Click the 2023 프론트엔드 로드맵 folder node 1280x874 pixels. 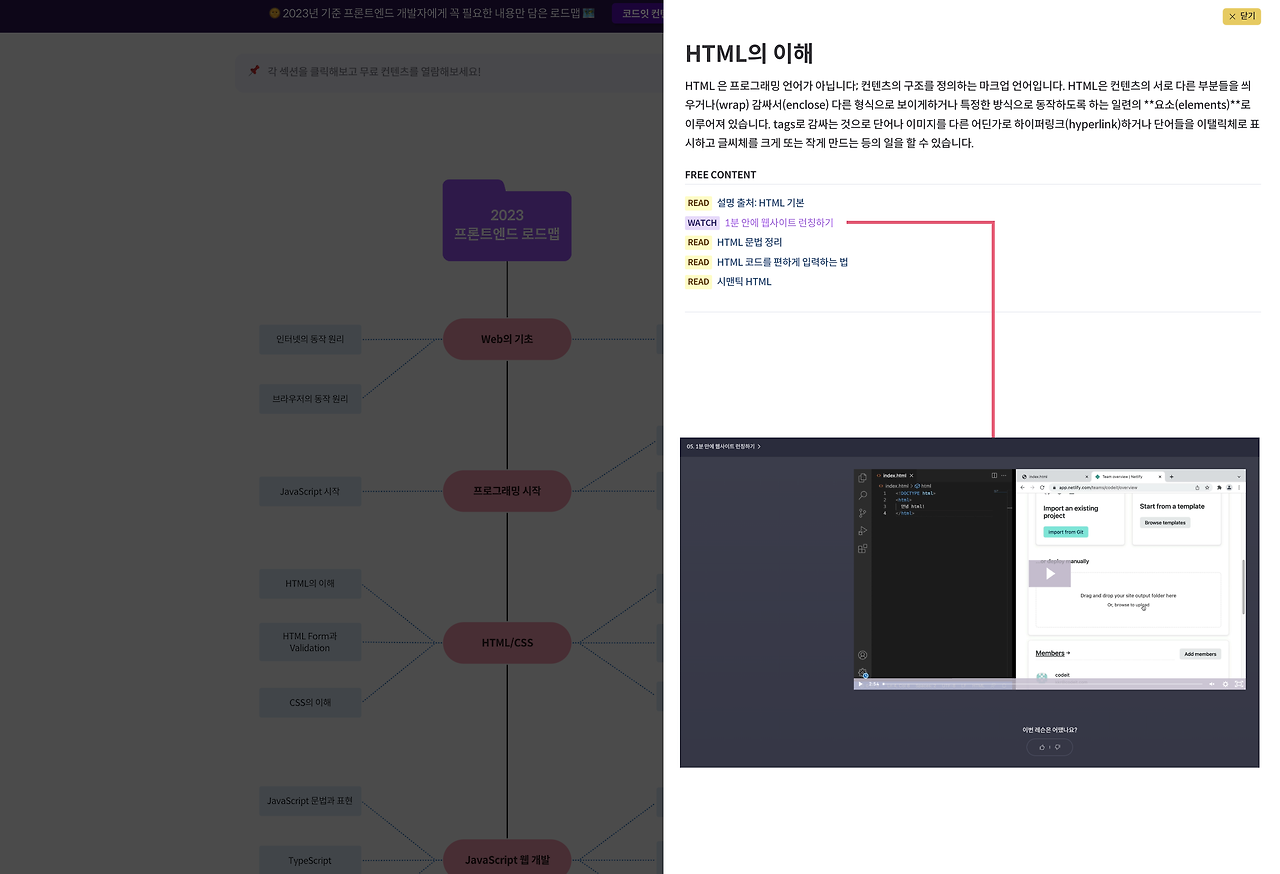pyautogui.click(x=507, y=222)
